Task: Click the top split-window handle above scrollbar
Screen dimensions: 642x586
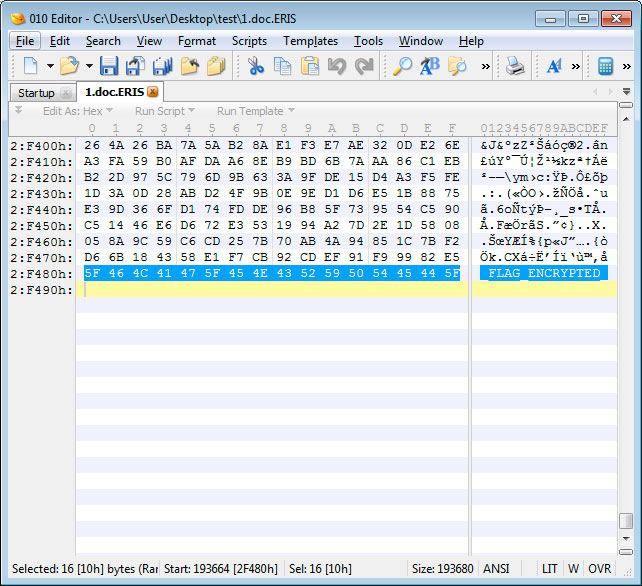Action: [626, 105]
